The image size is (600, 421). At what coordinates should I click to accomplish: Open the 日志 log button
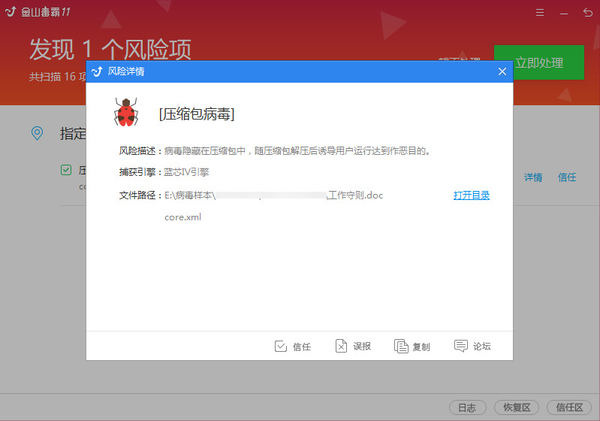tap(467, 407)
